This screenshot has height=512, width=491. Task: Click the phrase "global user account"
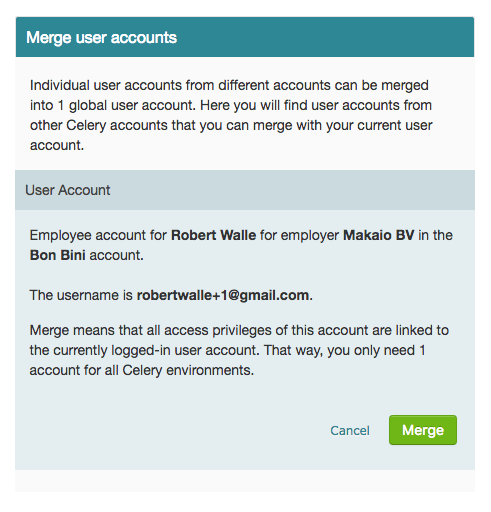click(132, 105)
